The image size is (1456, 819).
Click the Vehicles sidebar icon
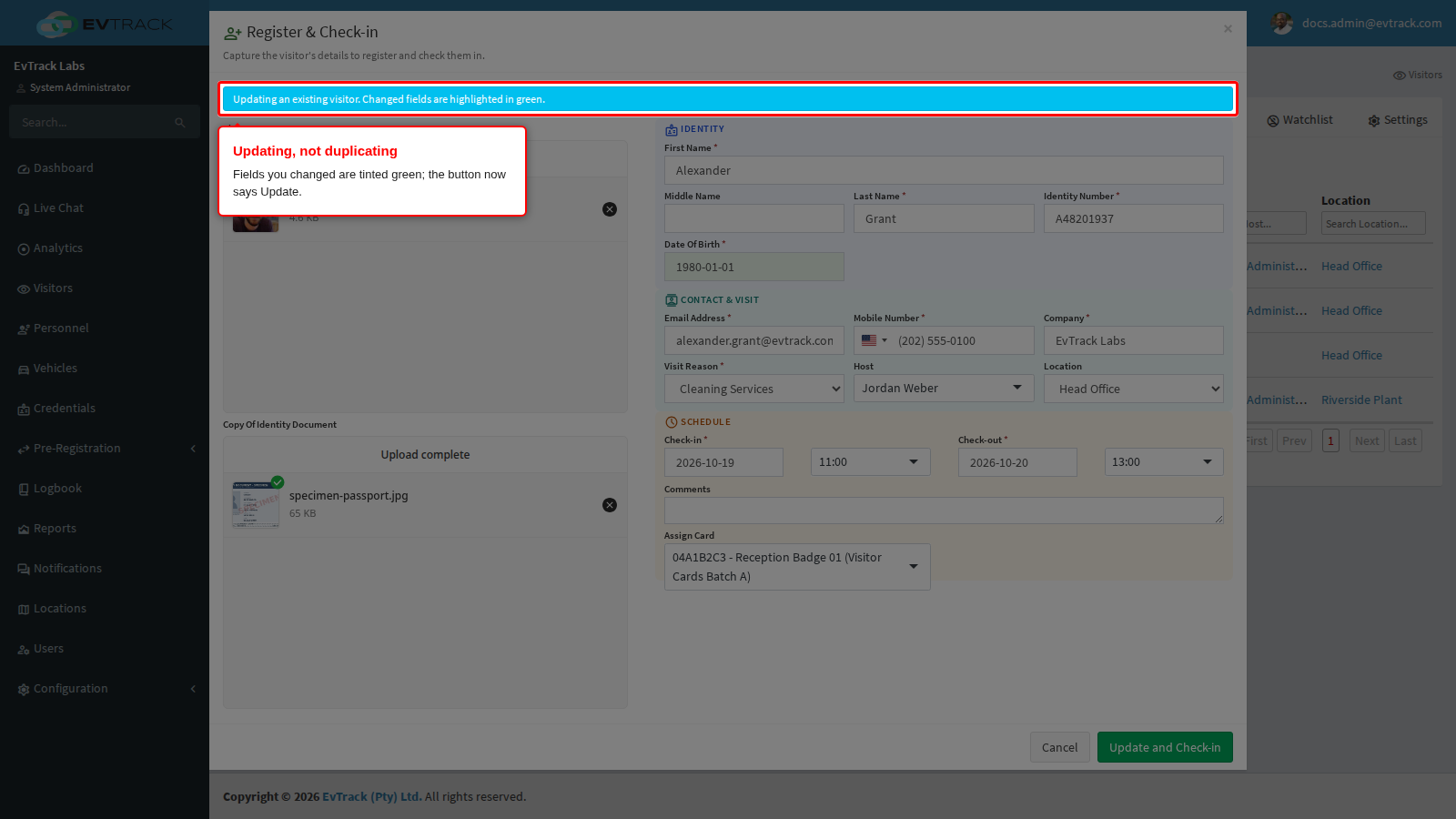24,369
